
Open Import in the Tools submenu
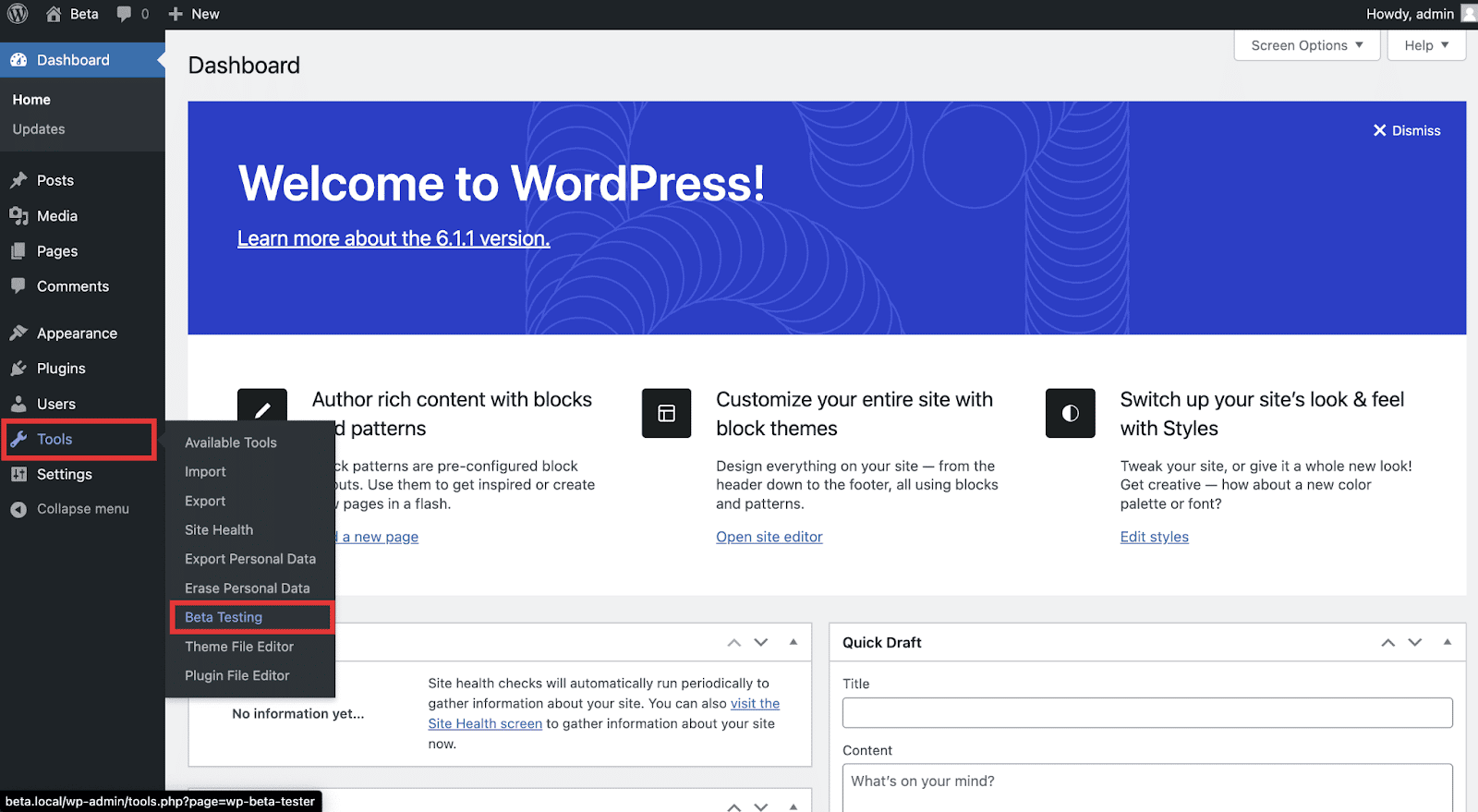click(x=205, y=471)
